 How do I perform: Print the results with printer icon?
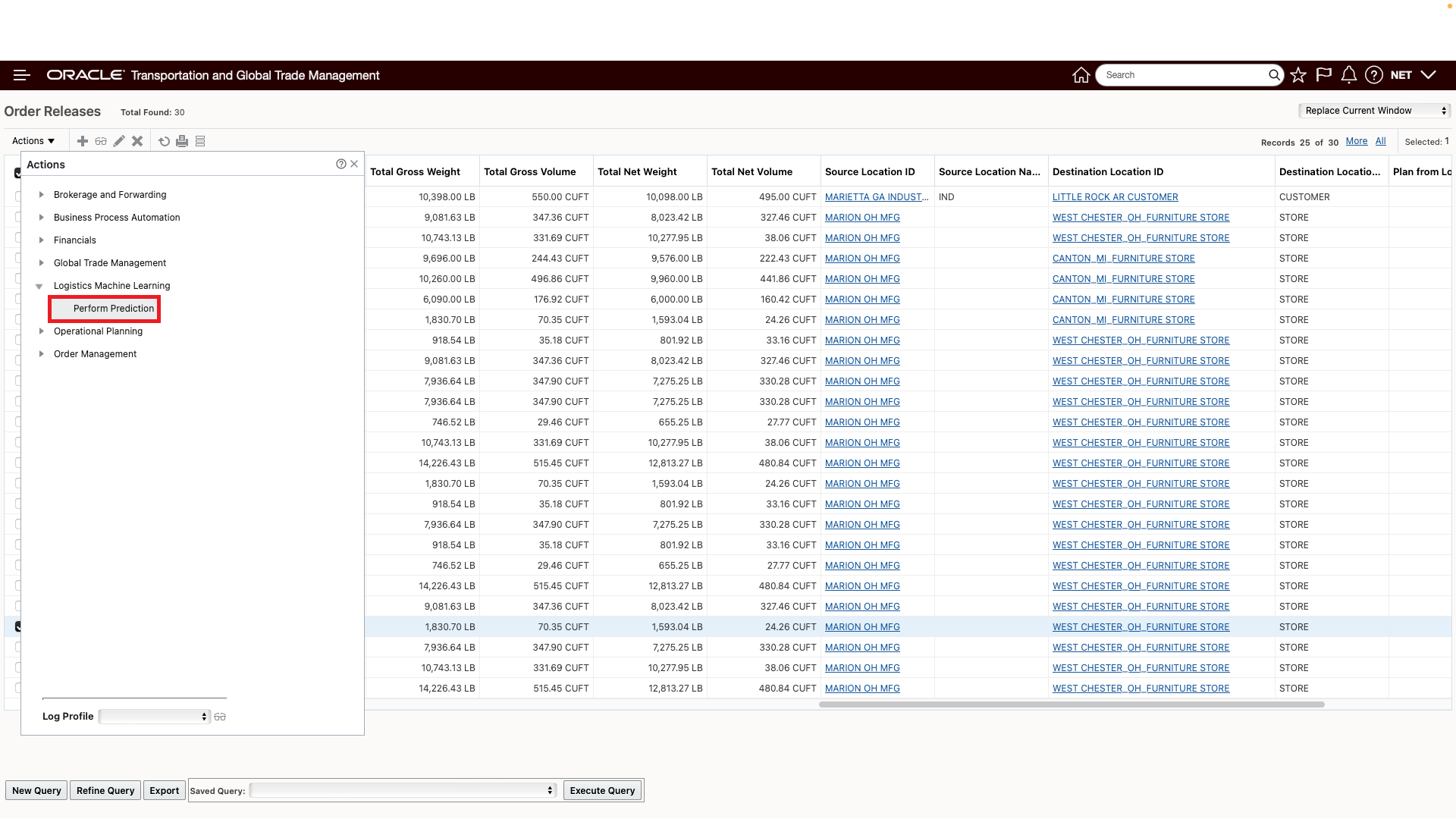[x=182, y=141]
